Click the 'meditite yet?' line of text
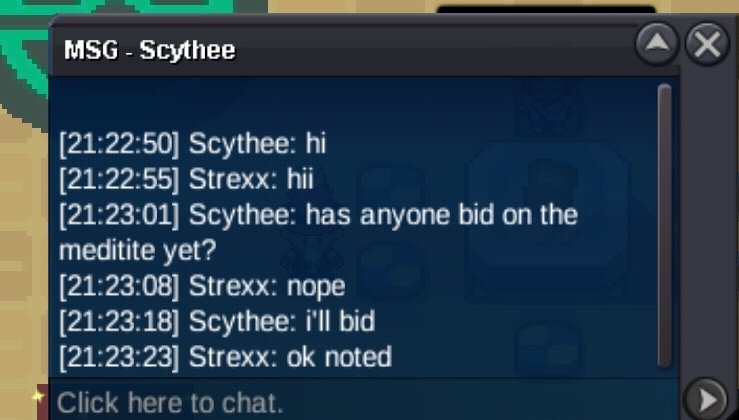Viewport: 739px width, 420px height. [137, 250]
